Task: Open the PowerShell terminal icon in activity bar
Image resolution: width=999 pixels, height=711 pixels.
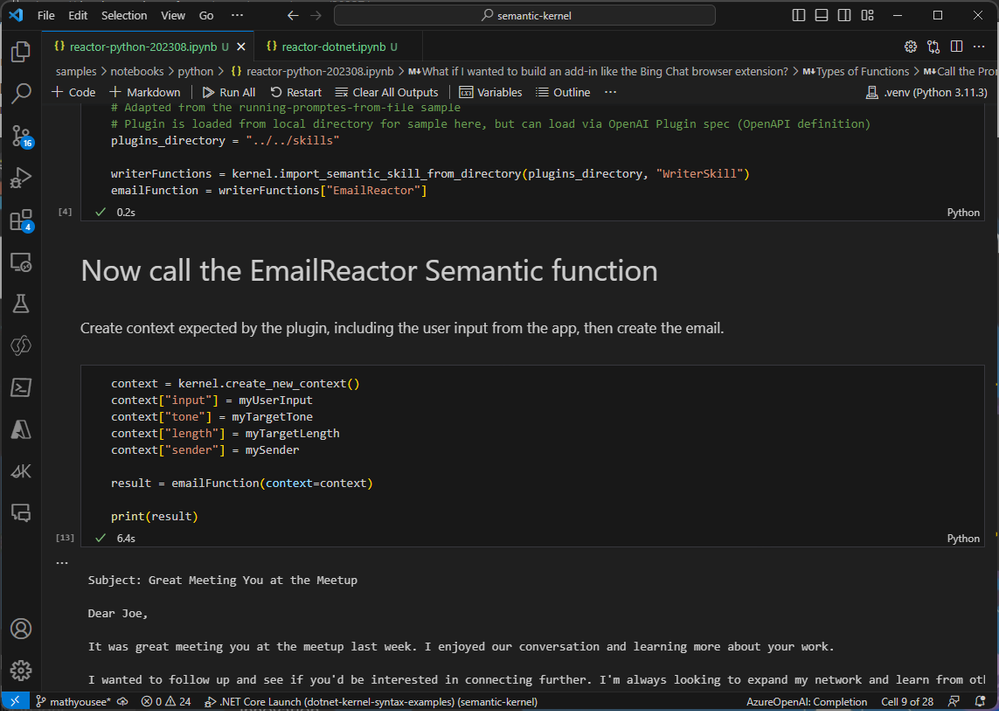Action: 20,387
